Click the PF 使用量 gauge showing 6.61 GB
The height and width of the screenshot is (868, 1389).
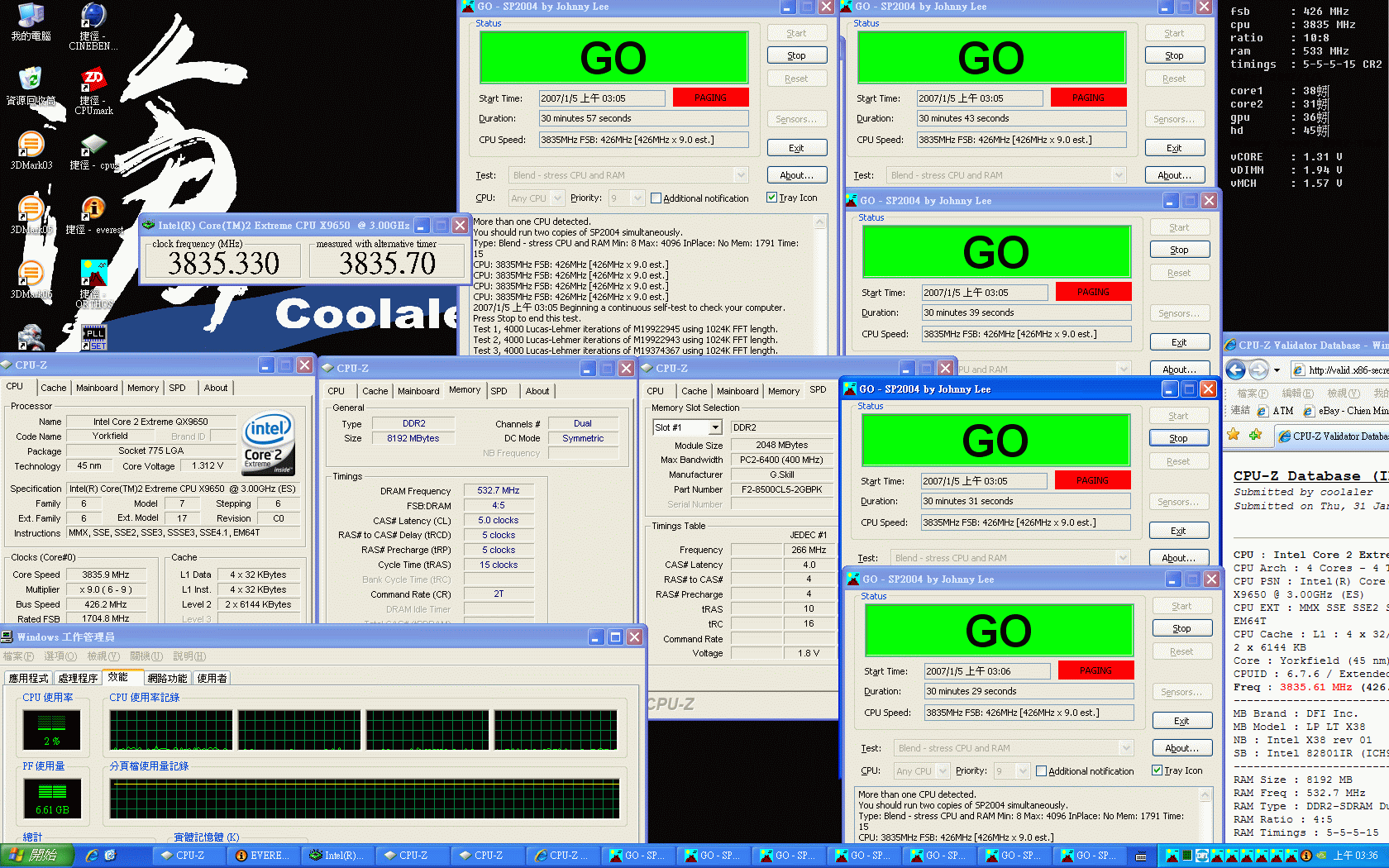[51, 799]
